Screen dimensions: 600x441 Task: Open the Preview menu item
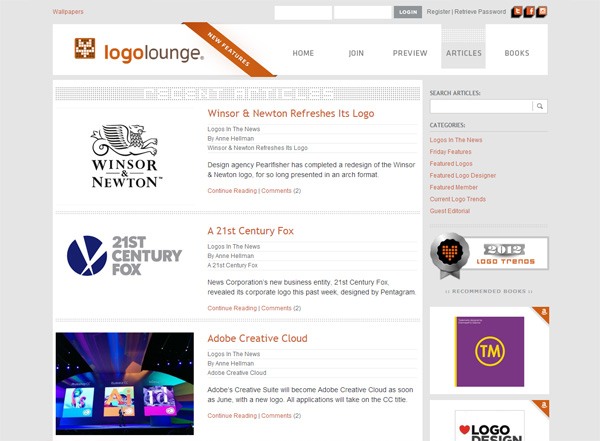[410, 53]
